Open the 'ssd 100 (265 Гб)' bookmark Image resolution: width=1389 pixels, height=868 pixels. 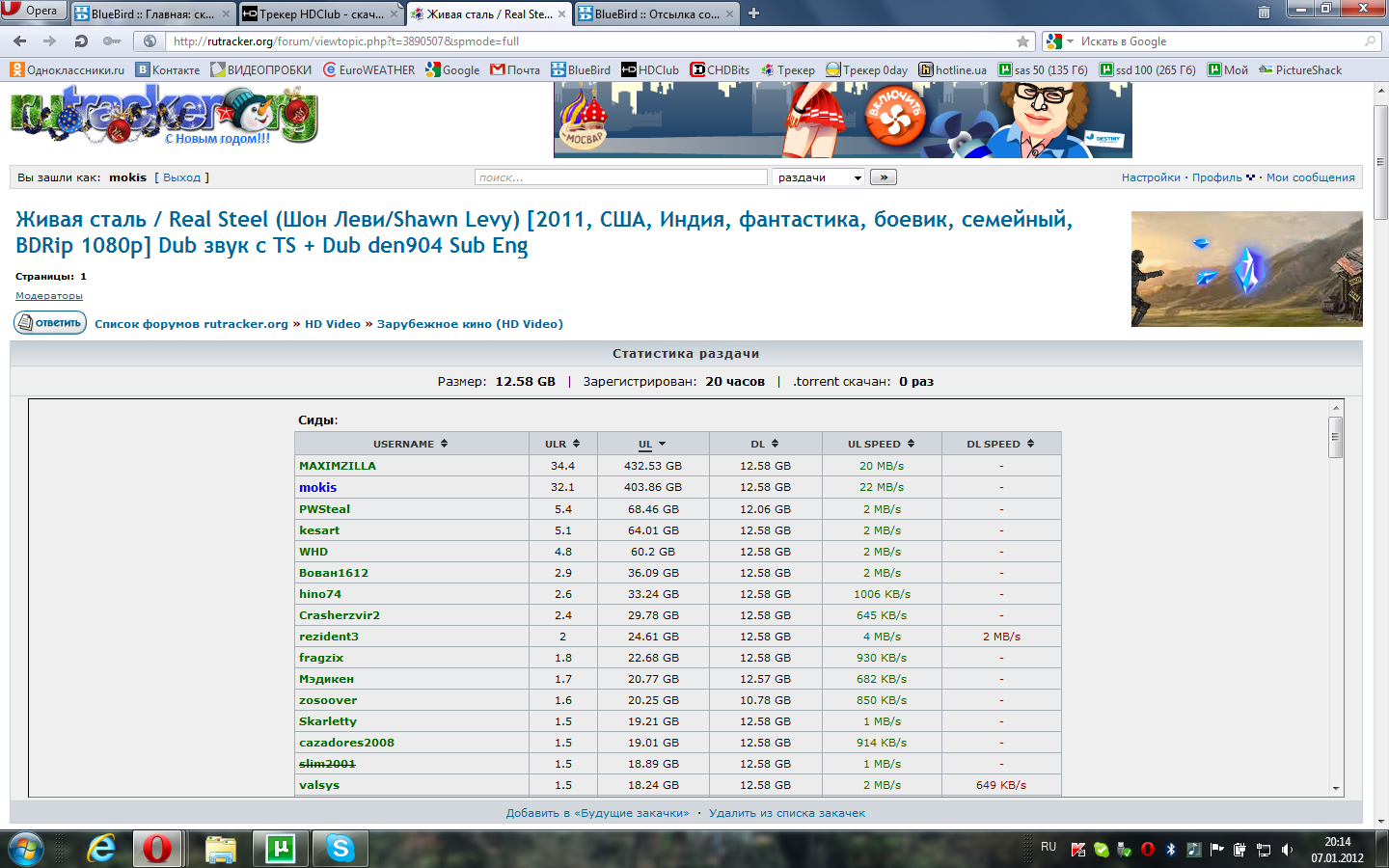pyautogui.click(x=1148, y=69)
